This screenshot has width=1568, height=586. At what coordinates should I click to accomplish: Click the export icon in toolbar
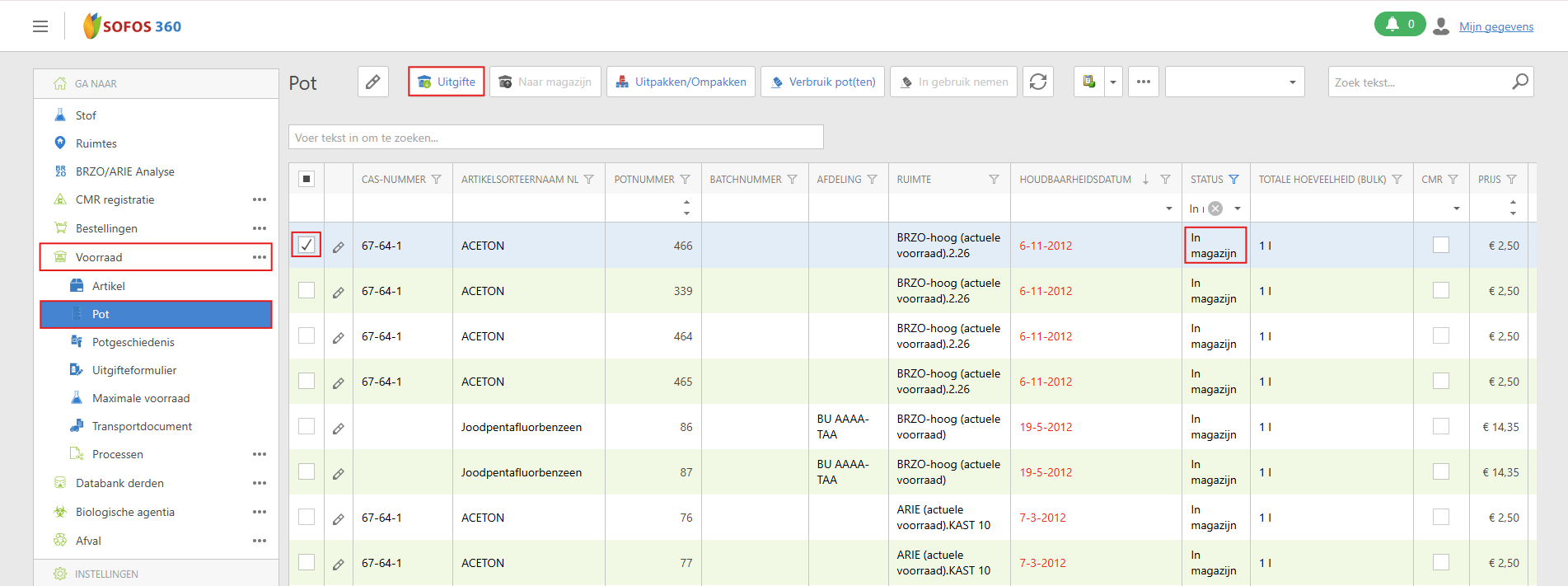tap(1089, 82)
